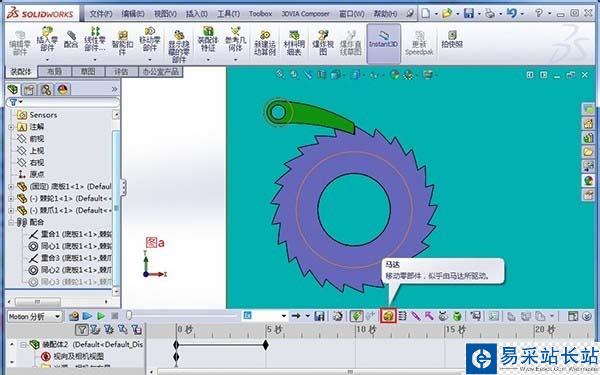Viewport: 600px width, 375px height.
Task: Select 视向及相机视图 in motion tree
Action: [78, 356]
